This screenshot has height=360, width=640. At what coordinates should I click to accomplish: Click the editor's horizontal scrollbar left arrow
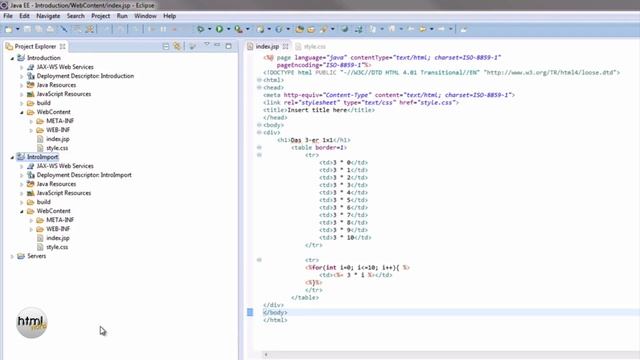tap(266, 355)
